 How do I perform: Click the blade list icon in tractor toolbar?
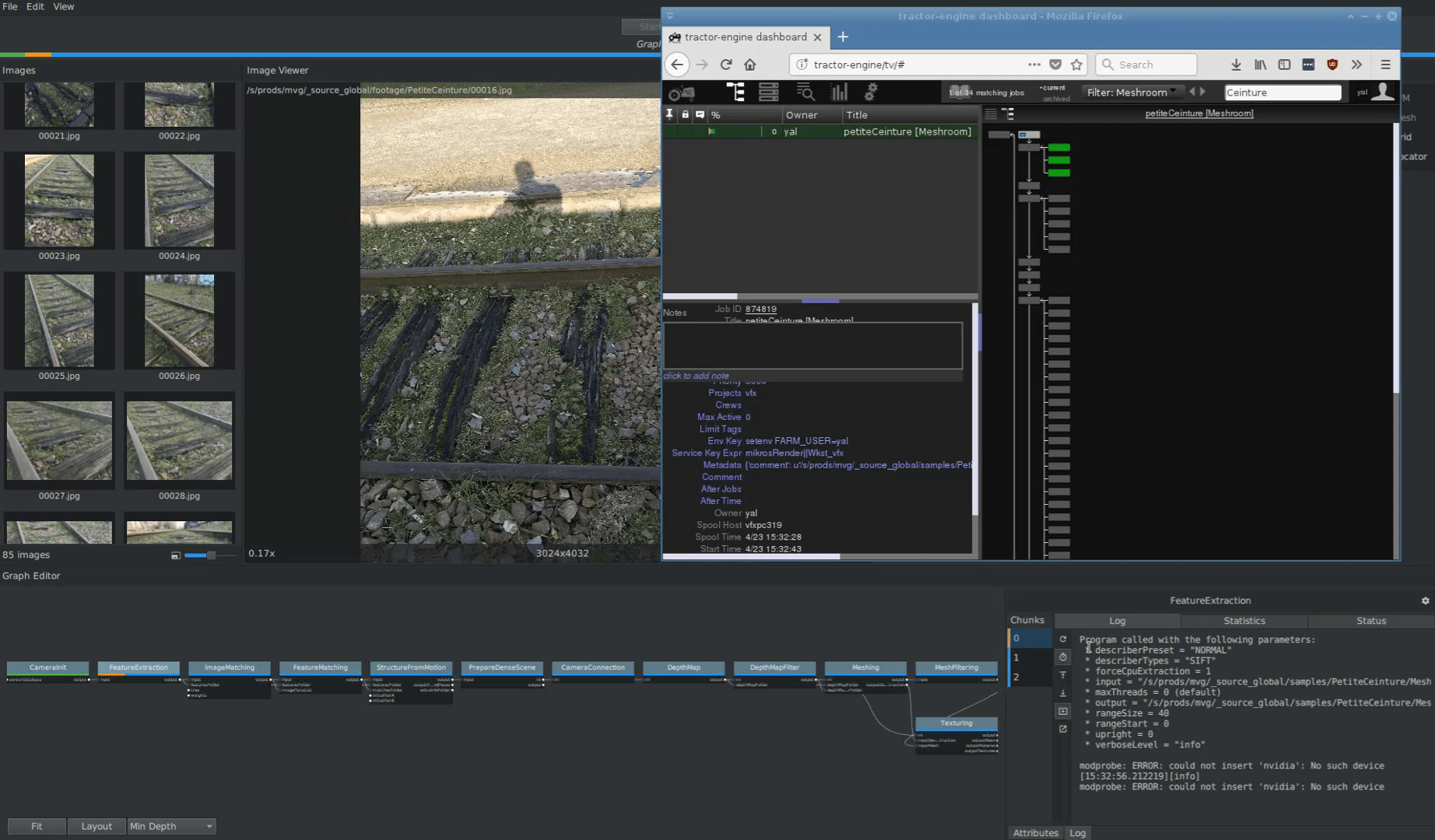tap(769, 93)
